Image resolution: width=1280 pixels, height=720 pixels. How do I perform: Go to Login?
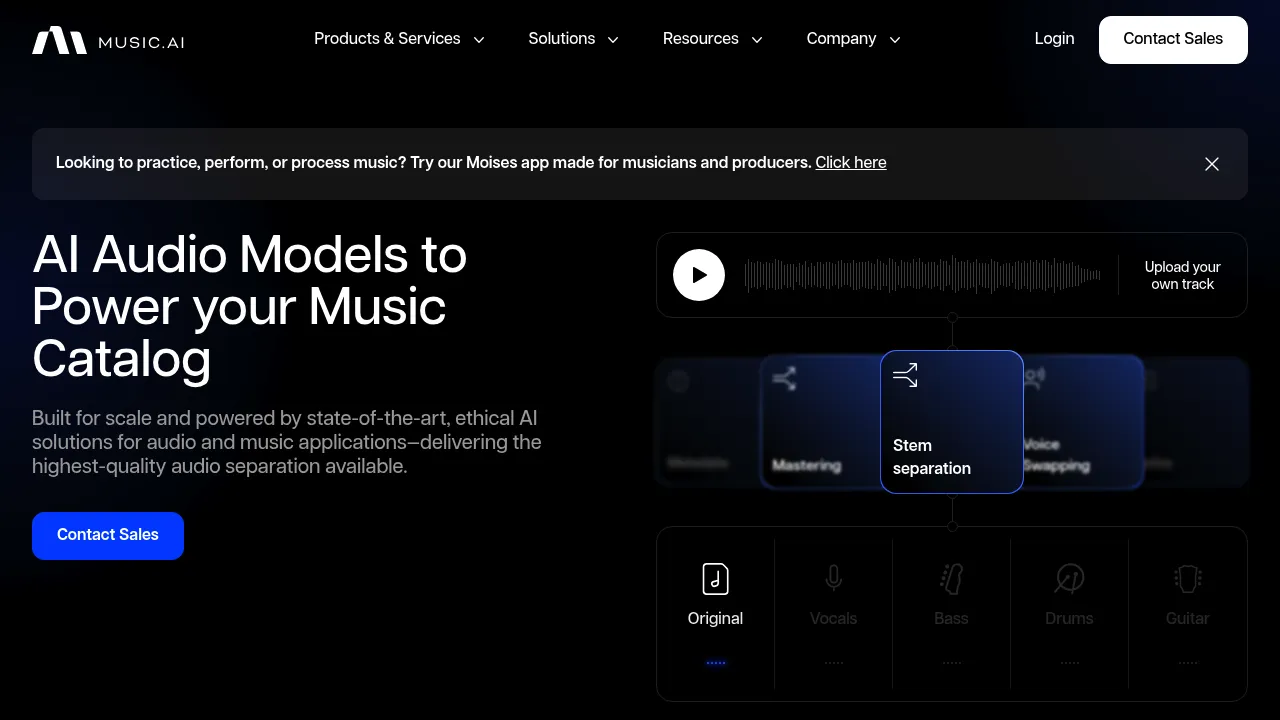[x=1054, y=39]
